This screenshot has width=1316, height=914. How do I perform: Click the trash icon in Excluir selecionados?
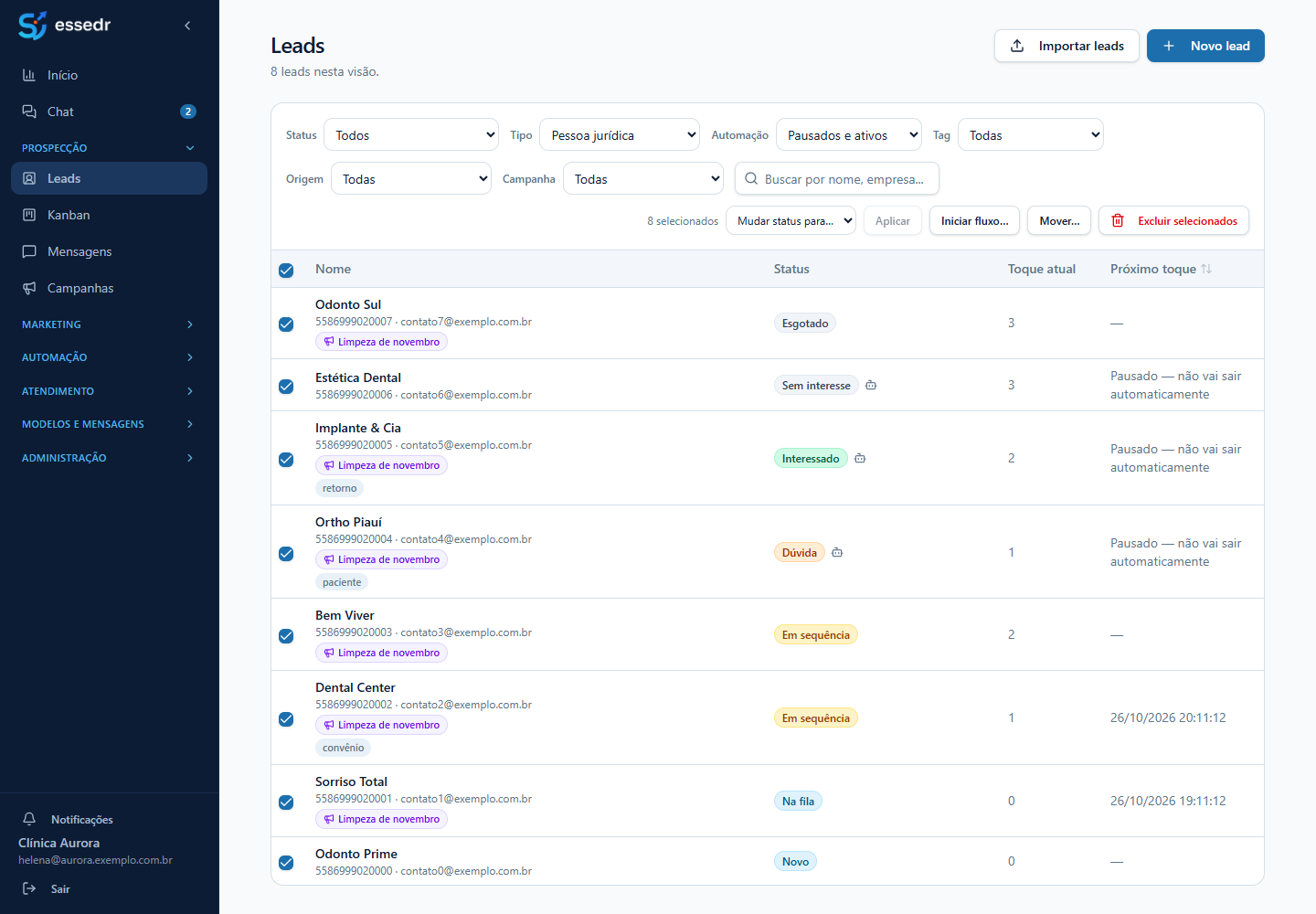[x=1118, y=220]
